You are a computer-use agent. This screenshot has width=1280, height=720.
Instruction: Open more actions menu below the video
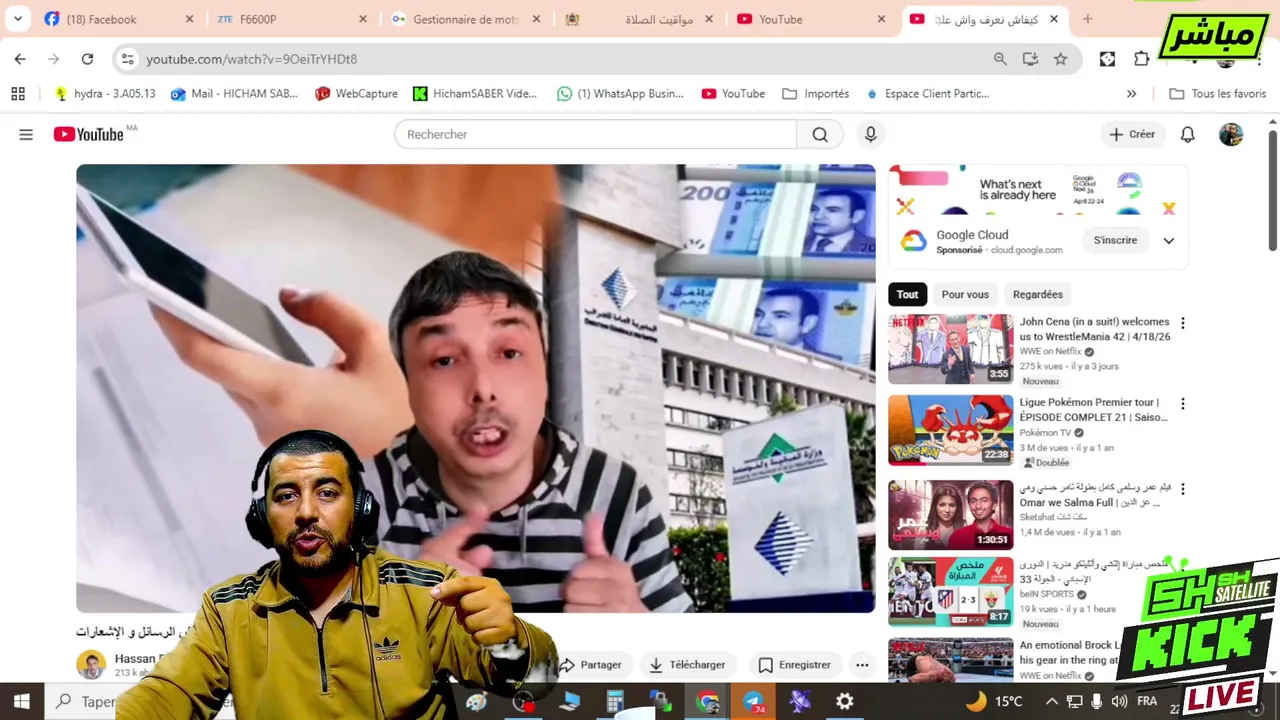pyautogui.click(x=862, y=665)
